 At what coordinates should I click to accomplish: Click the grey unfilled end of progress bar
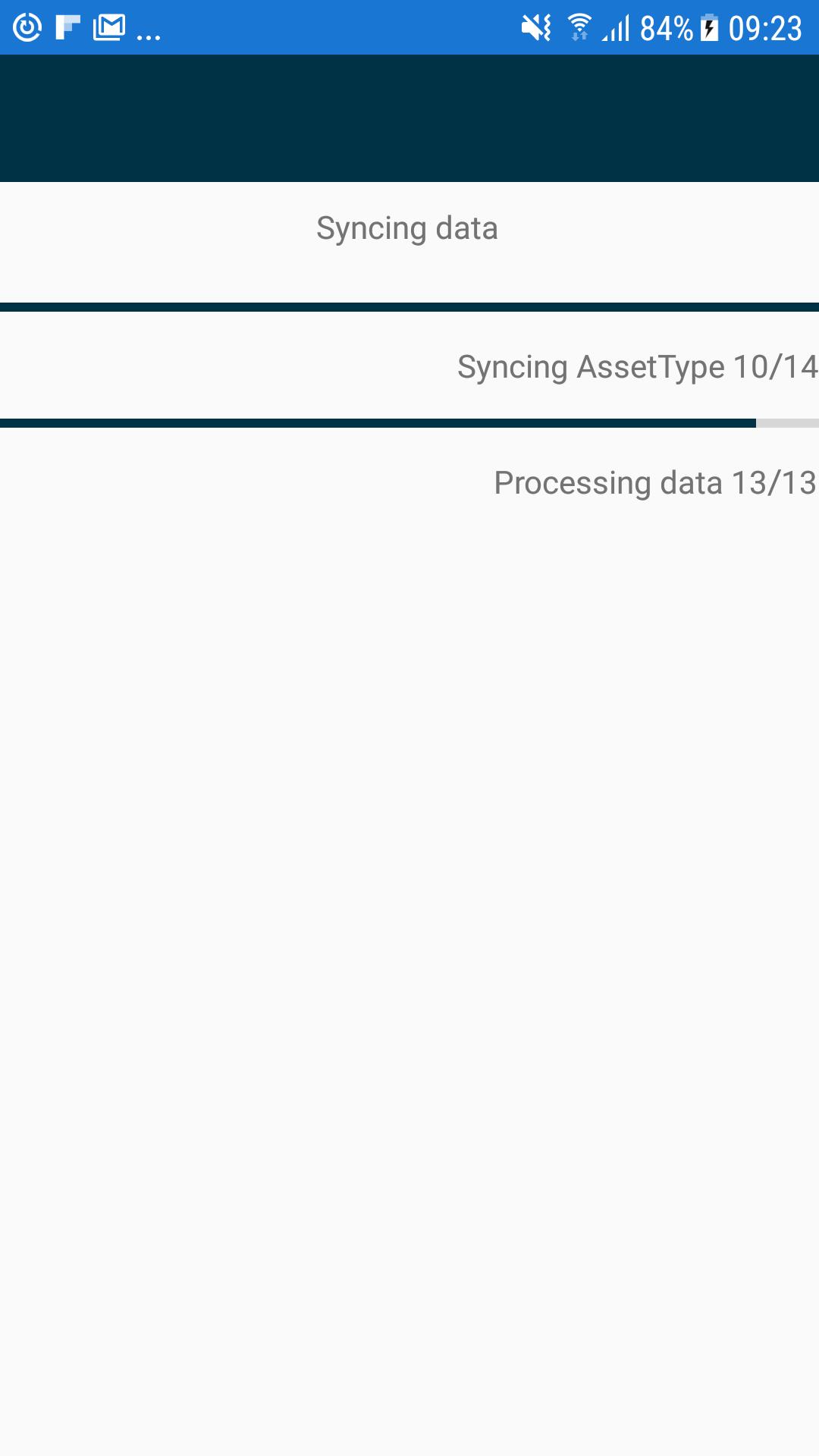[787, 423]
